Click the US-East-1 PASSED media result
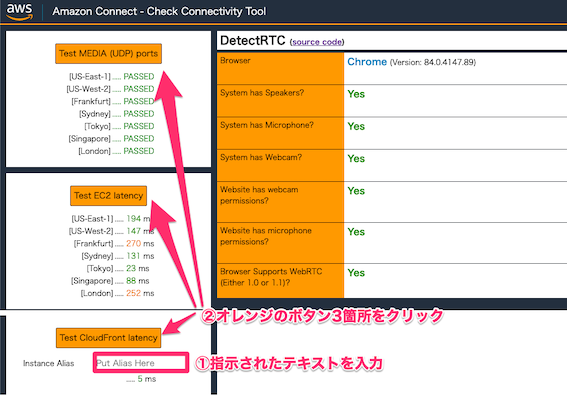Image resolution: width=567 pixels, height=396 pixels. click(x=112, y=76)
